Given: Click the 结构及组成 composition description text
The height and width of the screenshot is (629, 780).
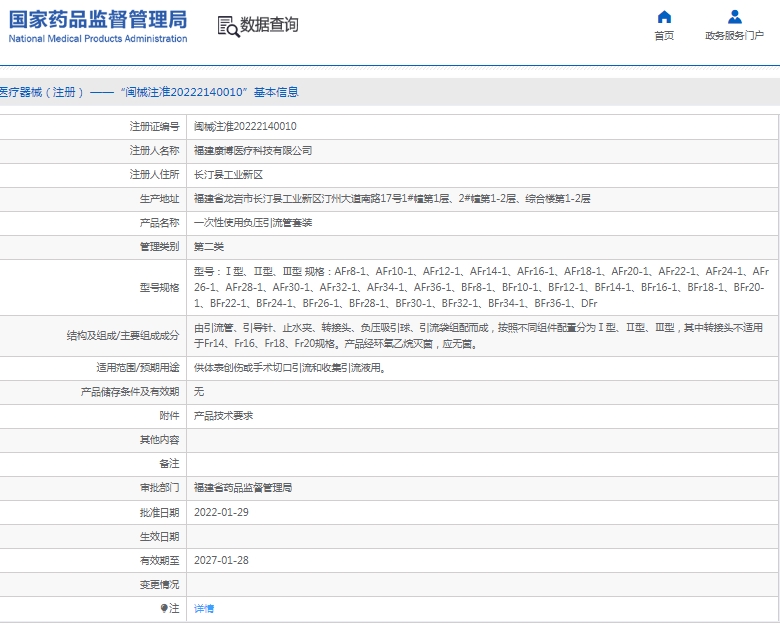Looking at the screenshot, I should (479, 335).
